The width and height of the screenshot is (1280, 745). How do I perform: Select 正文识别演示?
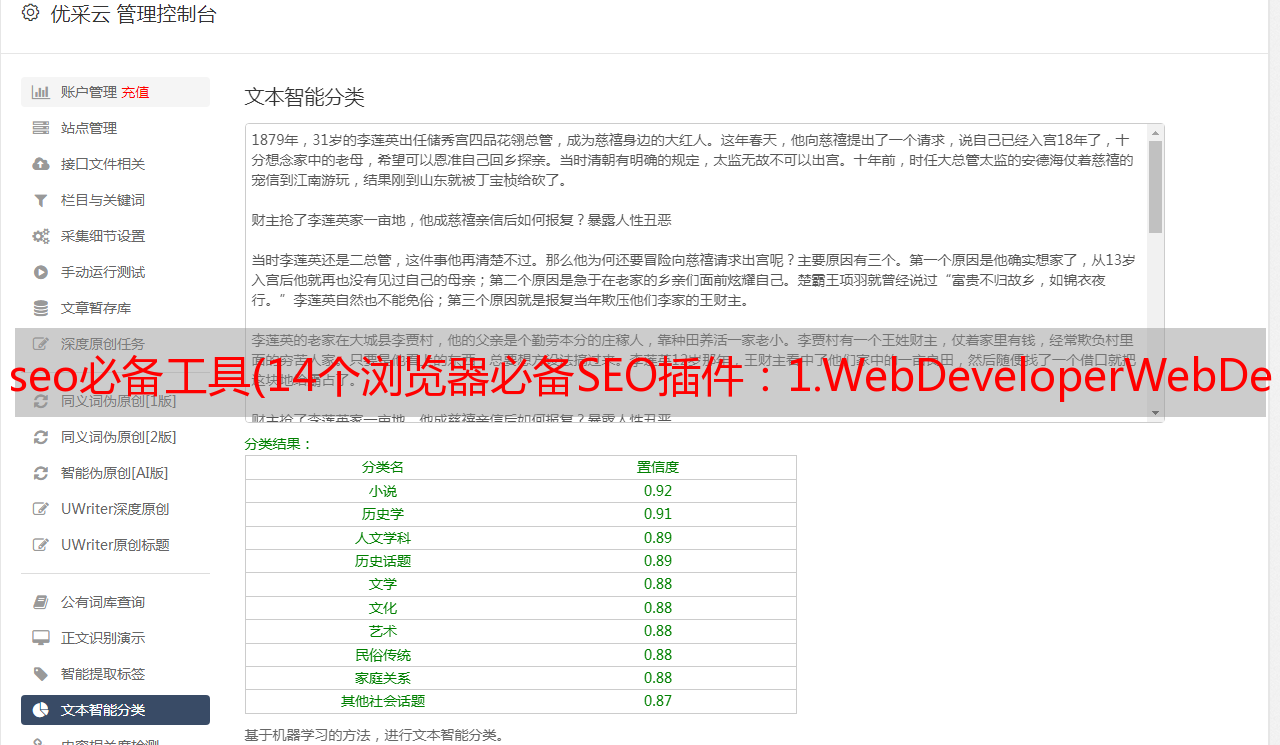click(x=115, y=638)
